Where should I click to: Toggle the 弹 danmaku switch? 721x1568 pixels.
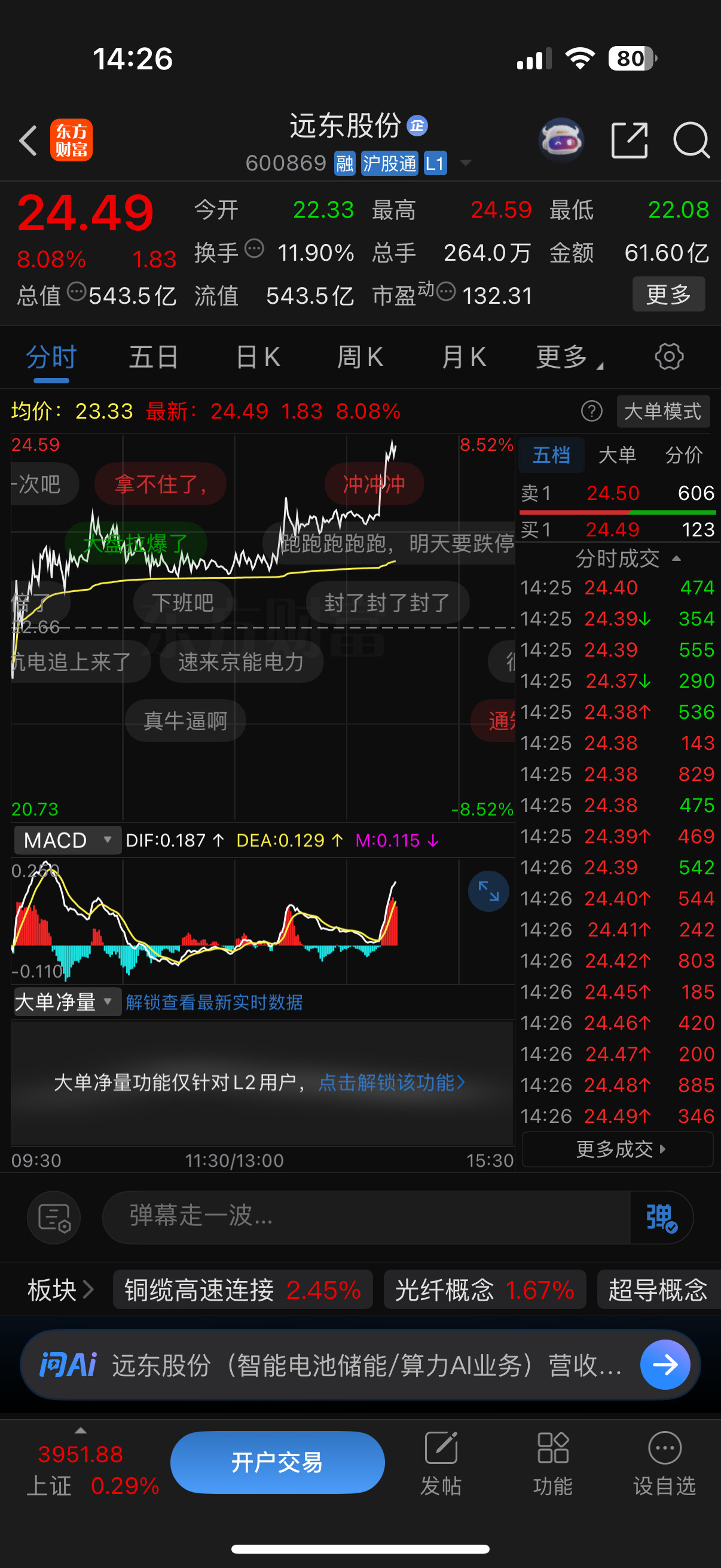click(661, 1218)
